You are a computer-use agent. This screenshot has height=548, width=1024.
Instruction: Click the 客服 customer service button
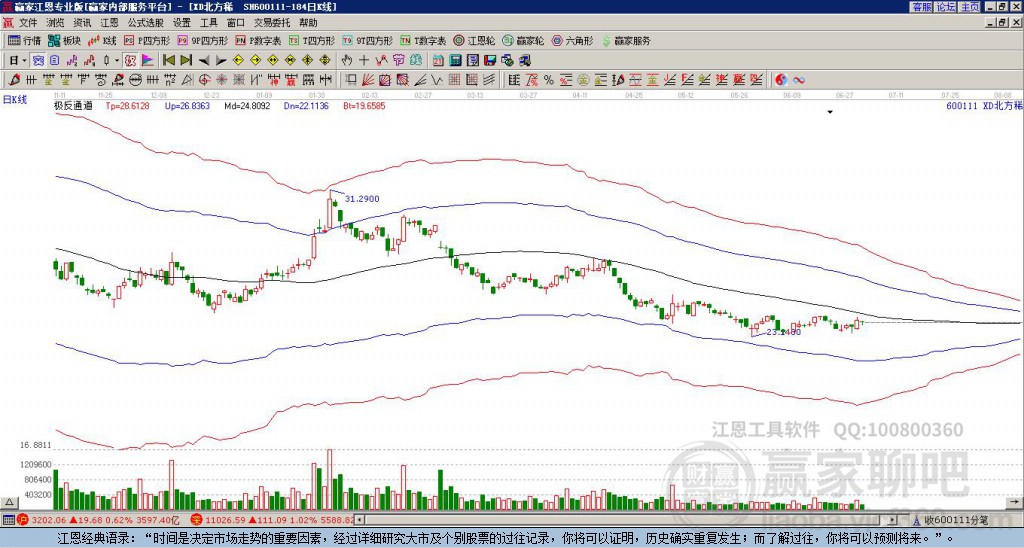(x=921, y=7)
